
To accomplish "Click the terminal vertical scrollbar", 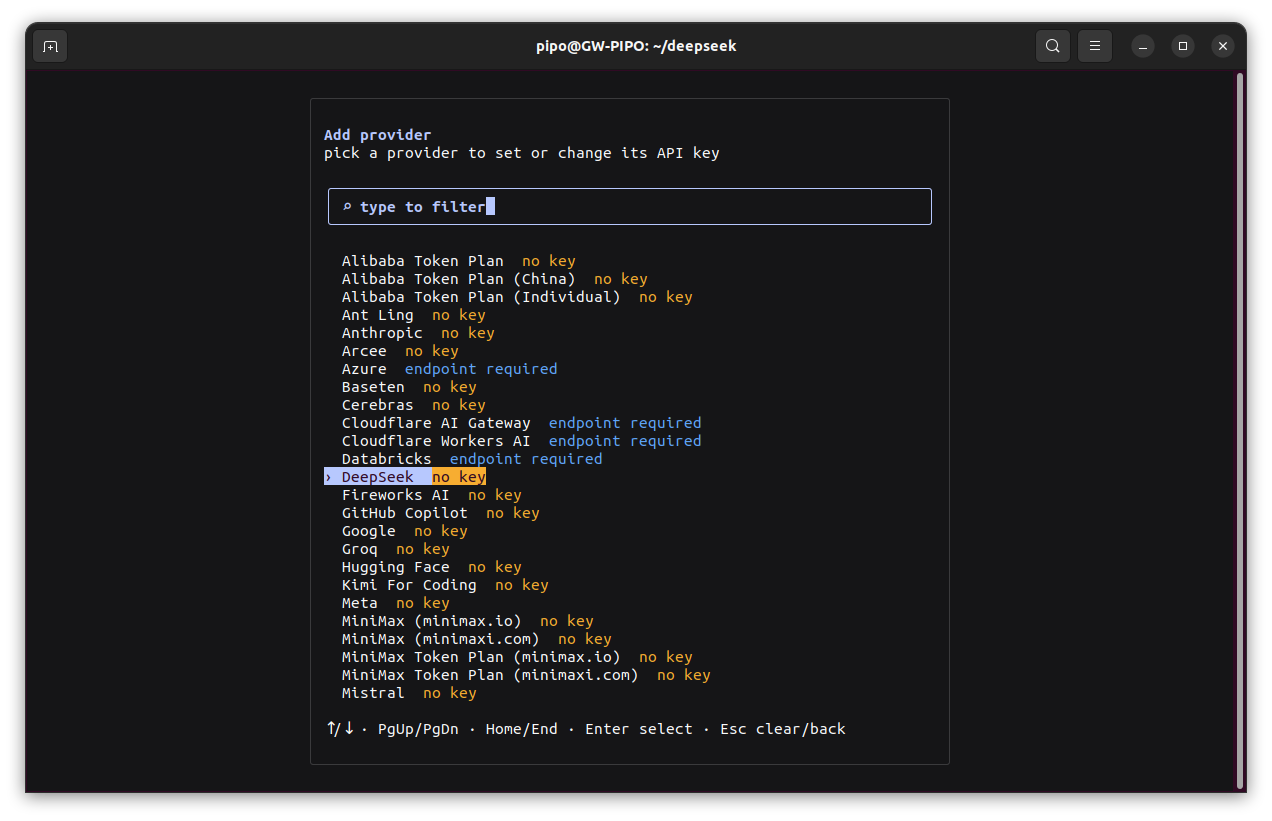I will click(1240, 430).
